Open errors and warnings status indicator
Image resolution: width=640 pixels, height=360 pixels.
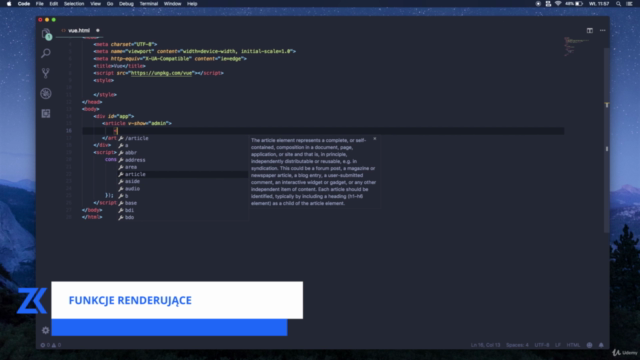coord(51,345)
